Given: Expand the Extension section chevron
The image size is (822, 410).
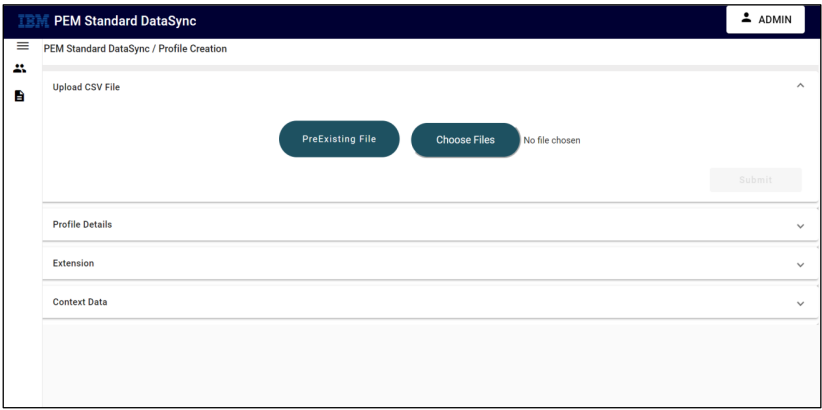Looking at the screenshot, I should (800, 265).
